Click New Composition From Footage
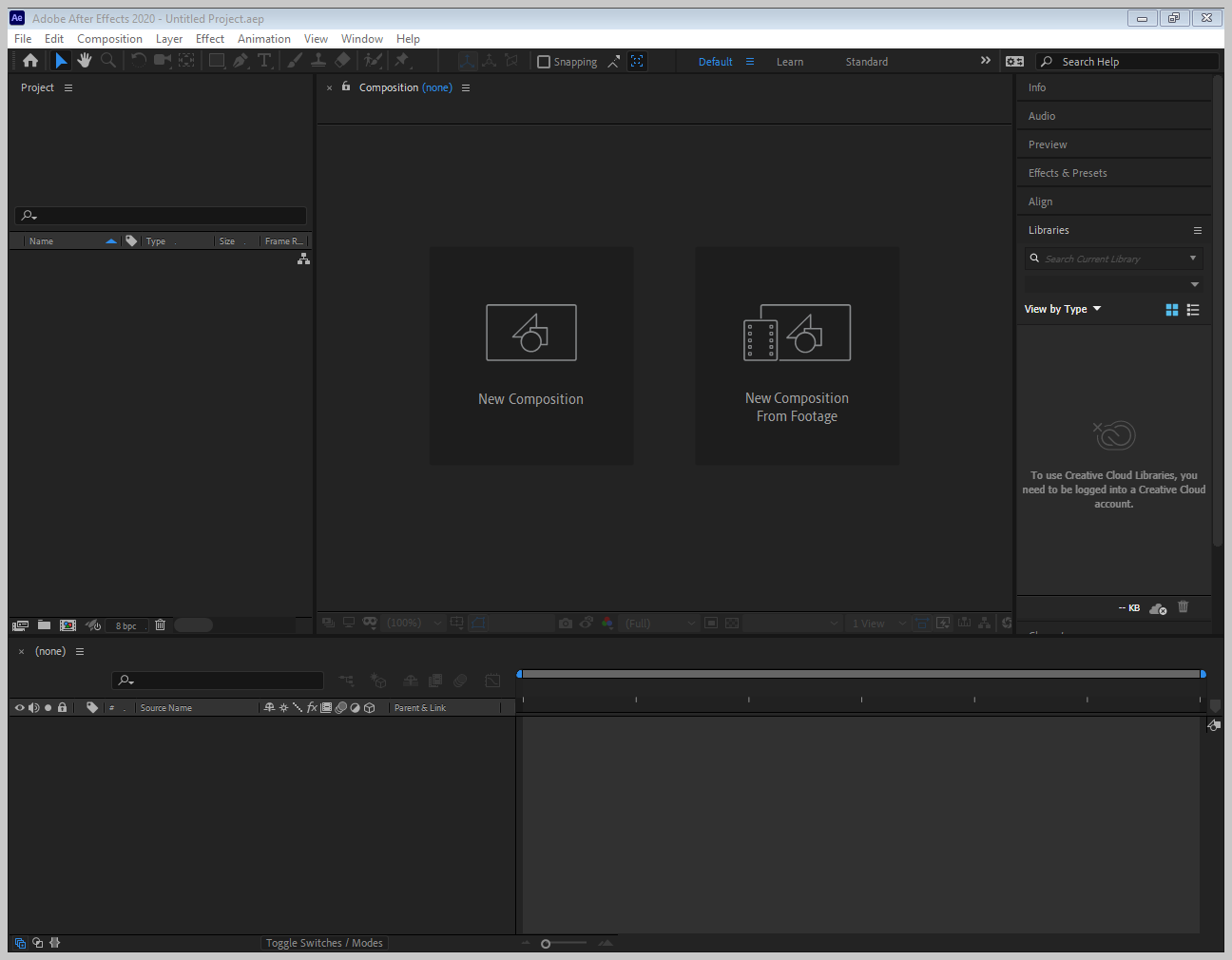The width and height of the screenshot is (1232, 960). 797,356
